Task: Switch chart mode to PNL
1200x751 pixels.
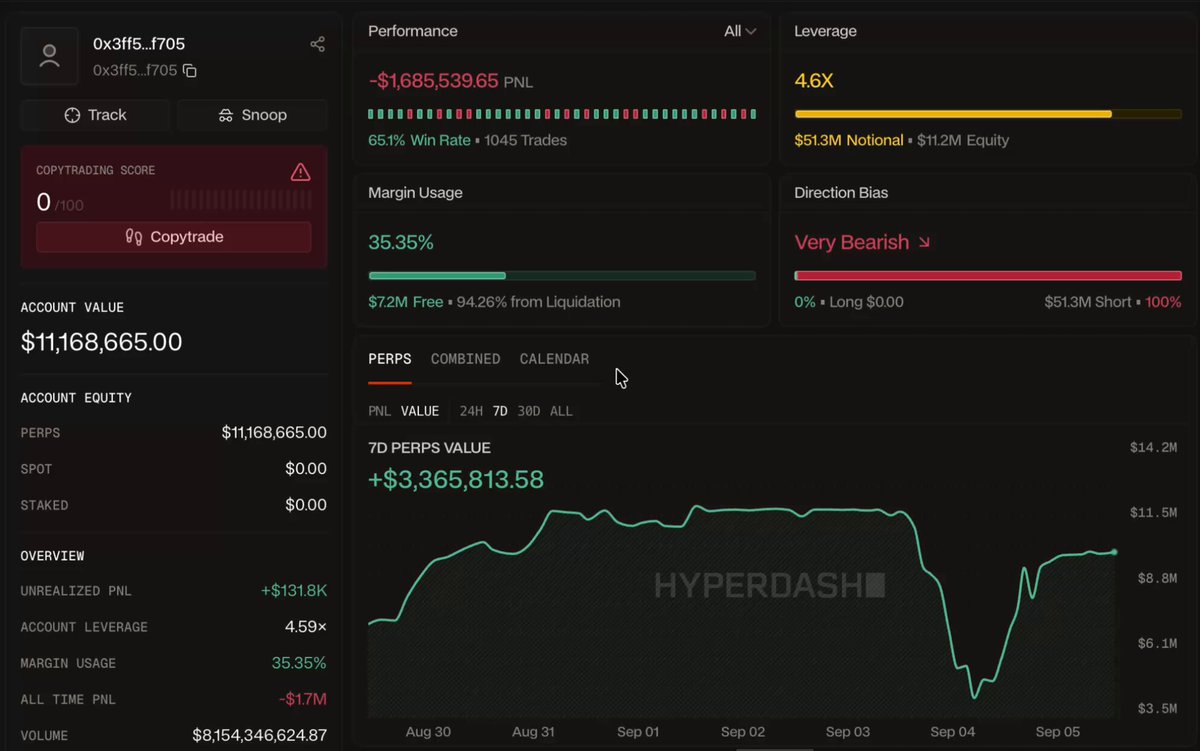Action: coord(380,411)
